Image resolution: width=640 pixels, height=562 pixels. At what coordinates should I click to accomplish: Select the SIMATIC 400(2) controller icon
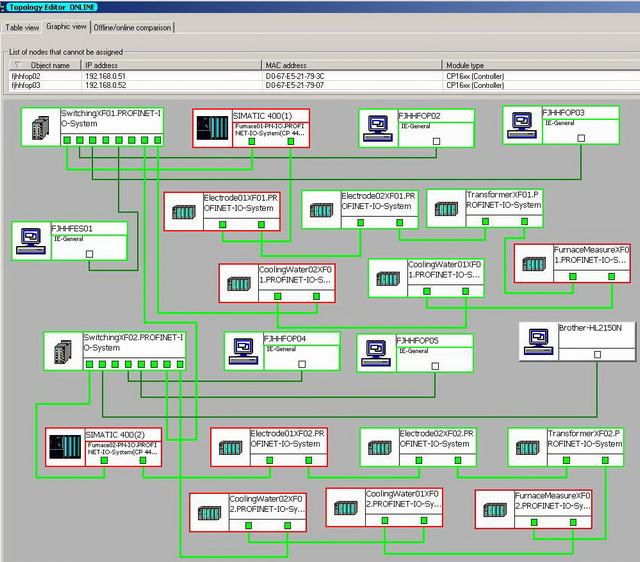click(x=65, y=447)
